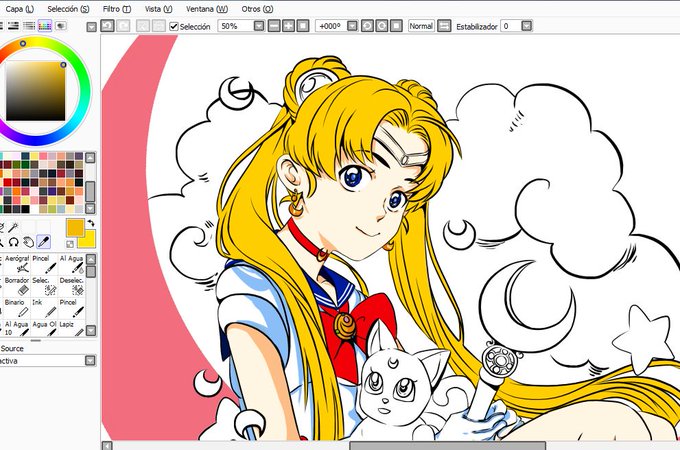Reset canvas rotation with square button

pos(396,26)
